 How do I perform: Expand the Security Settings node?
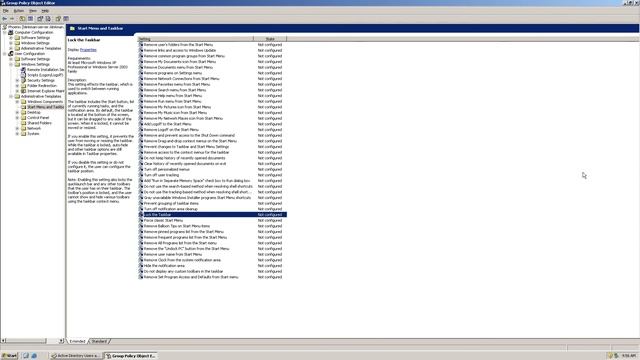17,80
